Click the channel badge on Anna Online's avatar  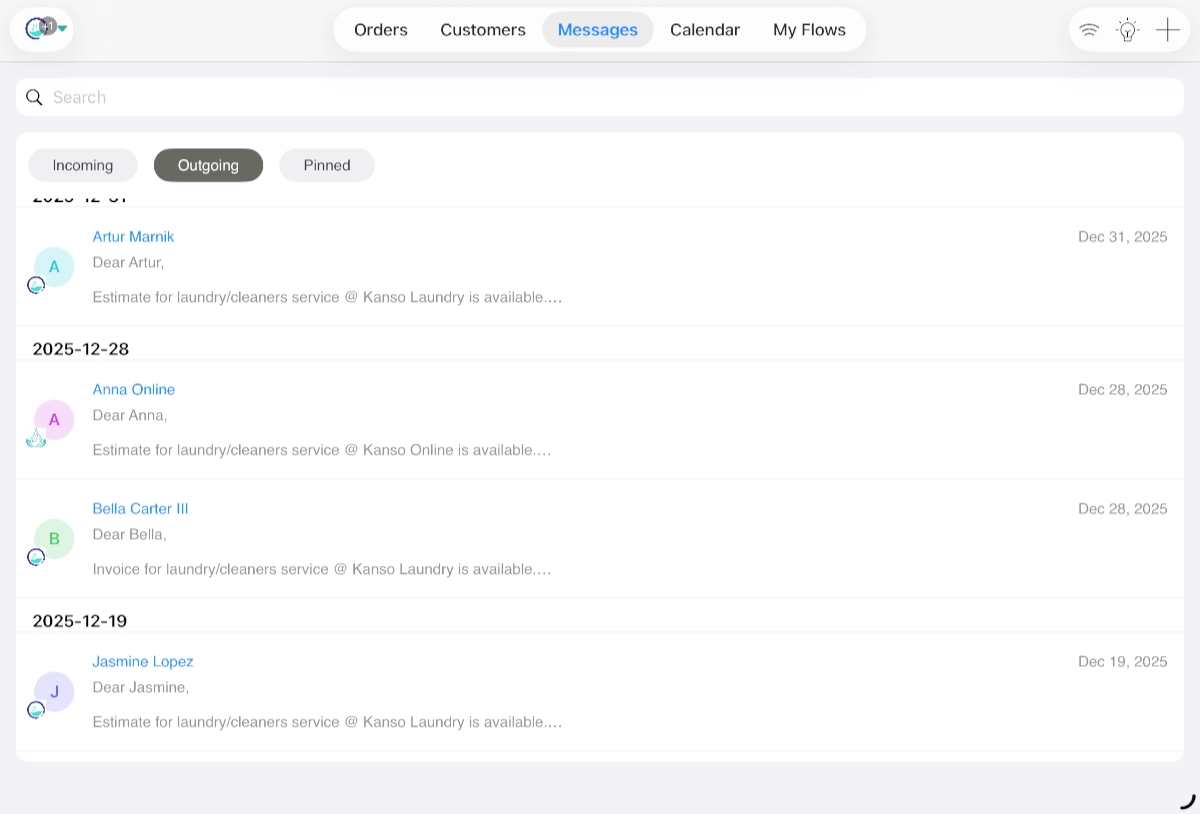point(37,437)
